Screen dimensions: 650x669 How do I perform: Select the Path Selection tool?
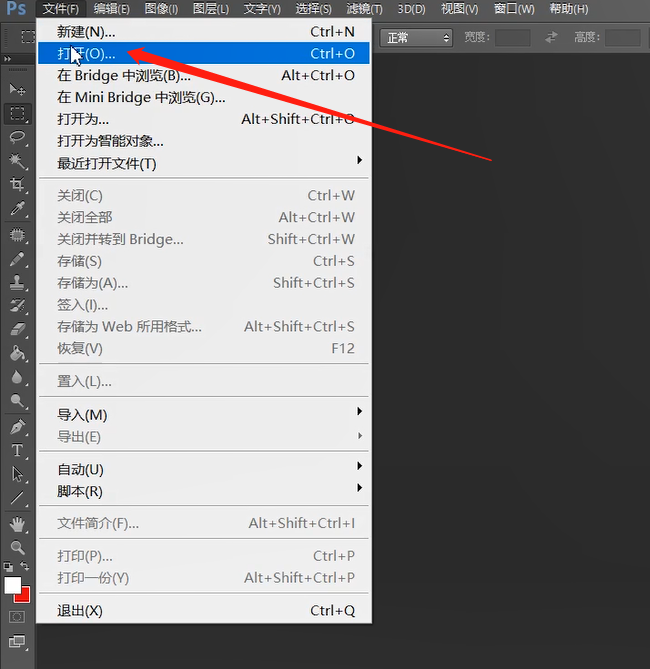click(17, 474)
